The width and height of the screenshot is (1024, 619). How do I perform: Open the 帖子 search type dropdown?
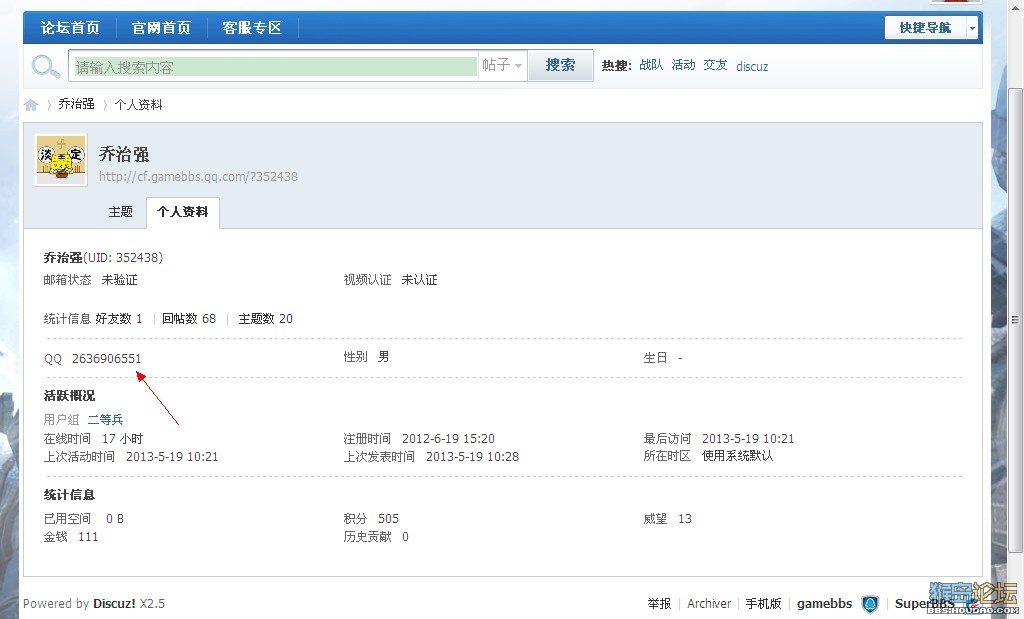[x=502, y=65]
